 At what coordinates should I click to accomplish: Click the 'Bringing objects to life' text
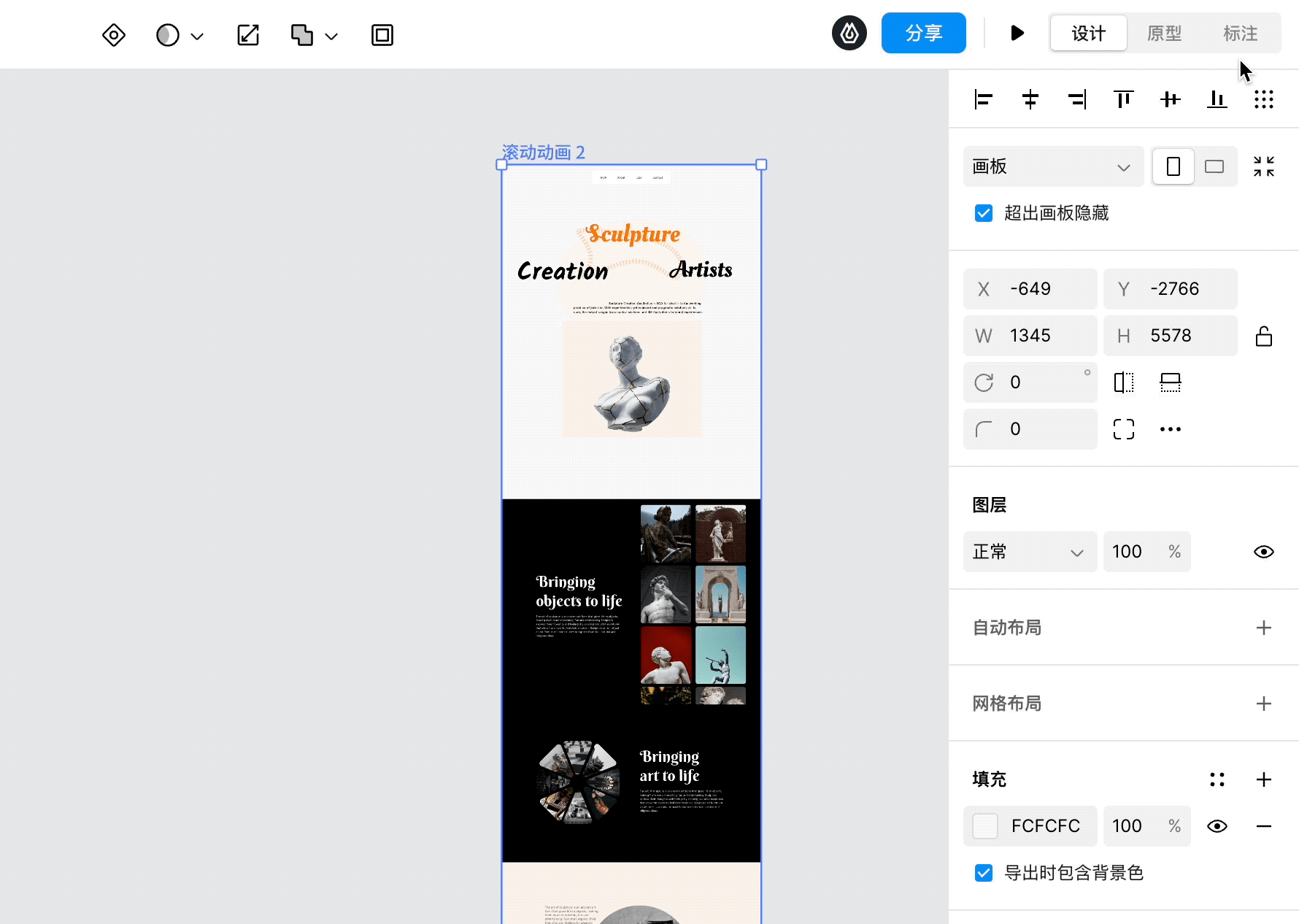pyautogui.click(x=579, y=591)
